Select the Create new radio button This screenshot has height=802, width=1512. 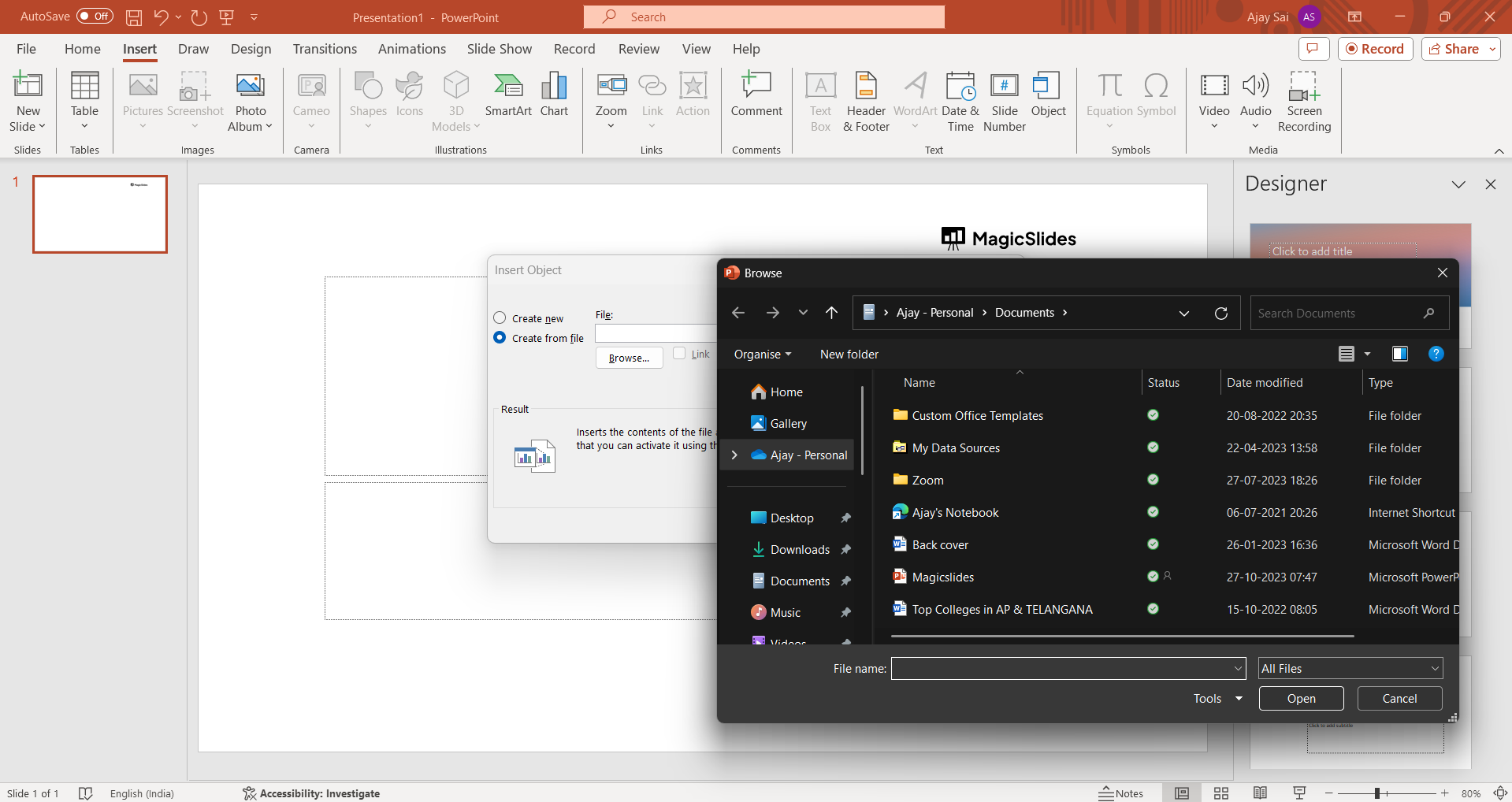coord(500,317)
